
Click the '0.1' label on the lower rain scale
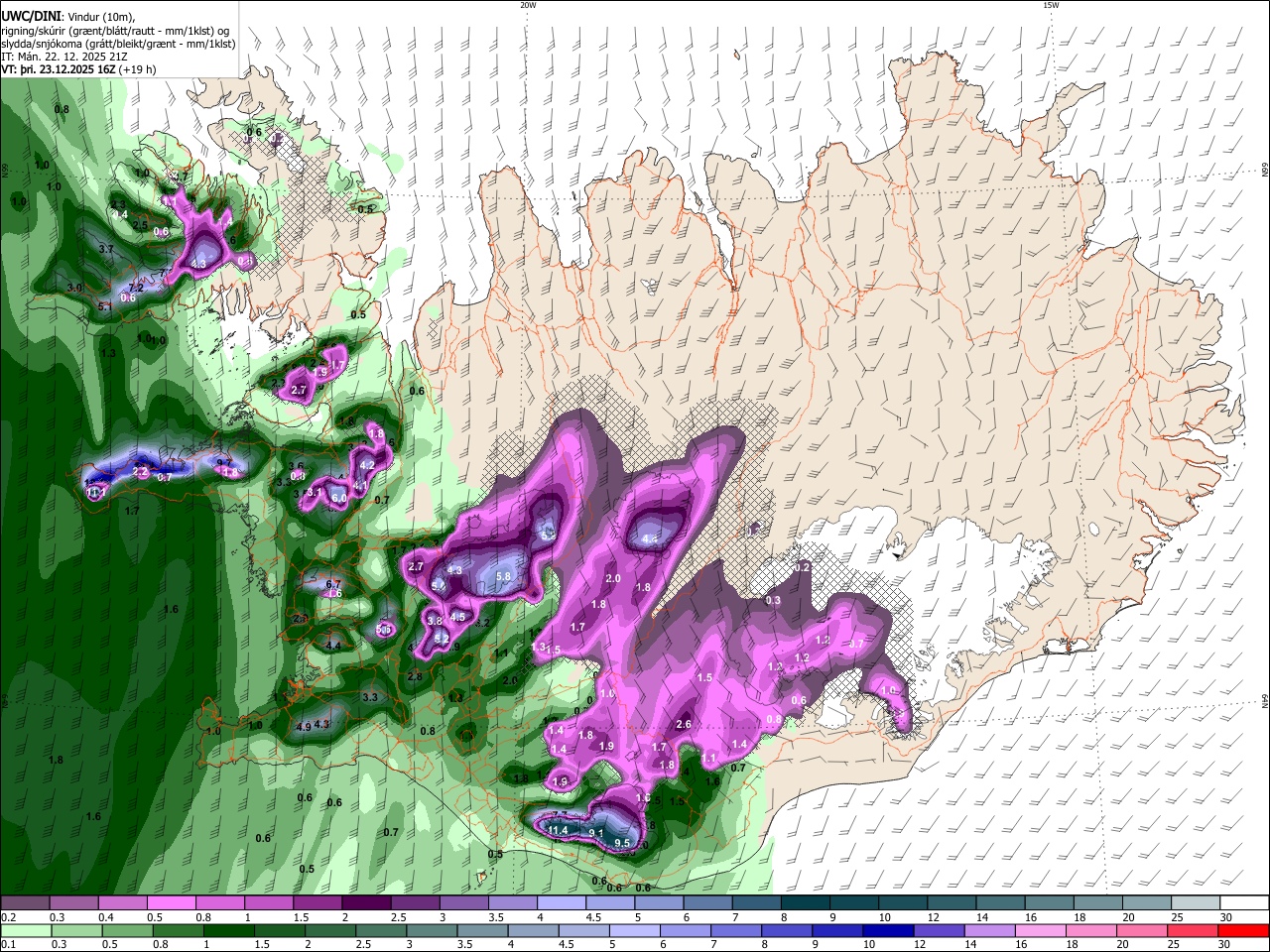click(x=9, y=945)
